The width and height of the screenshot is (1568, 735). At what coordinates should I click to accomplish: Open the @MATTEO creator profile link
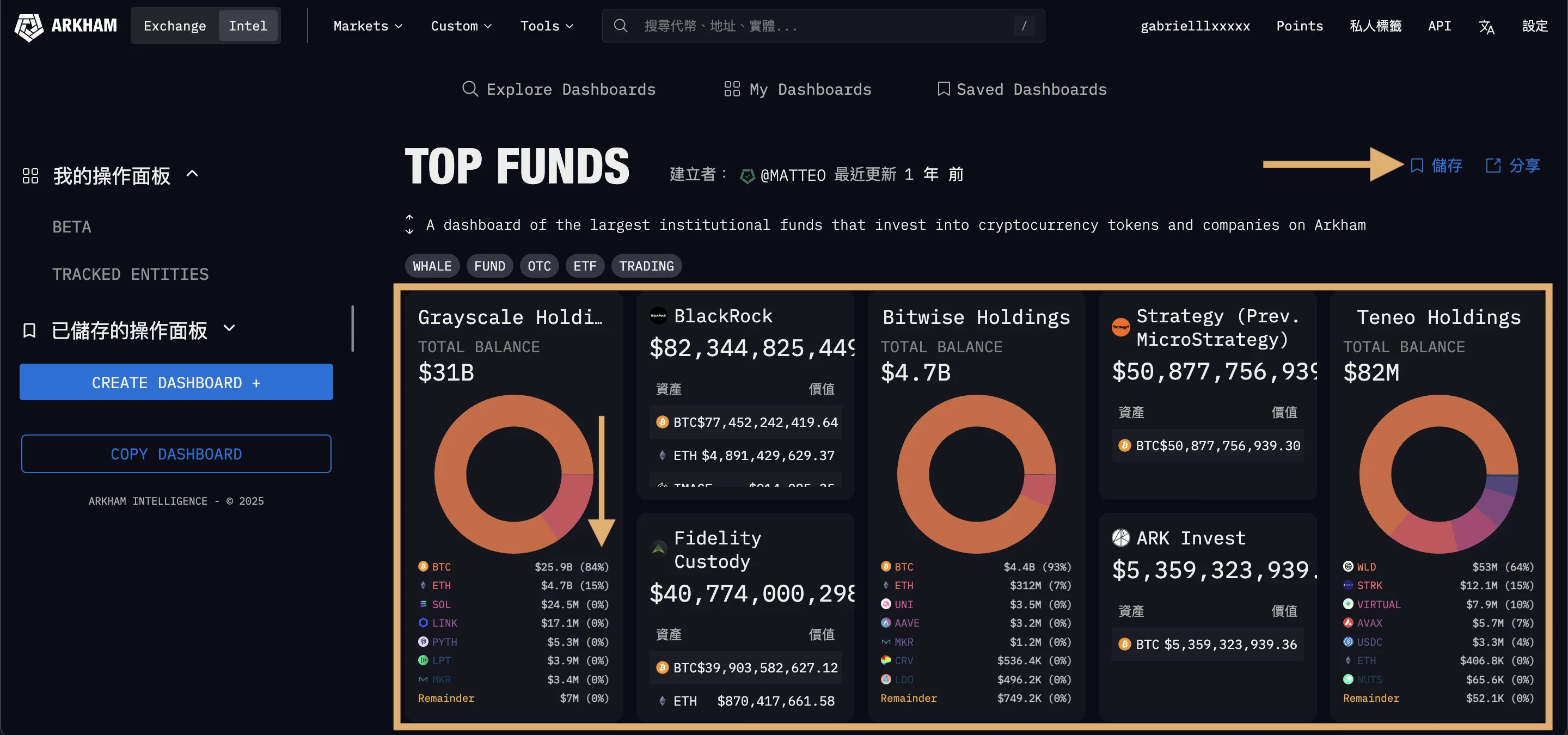(793, 176)
